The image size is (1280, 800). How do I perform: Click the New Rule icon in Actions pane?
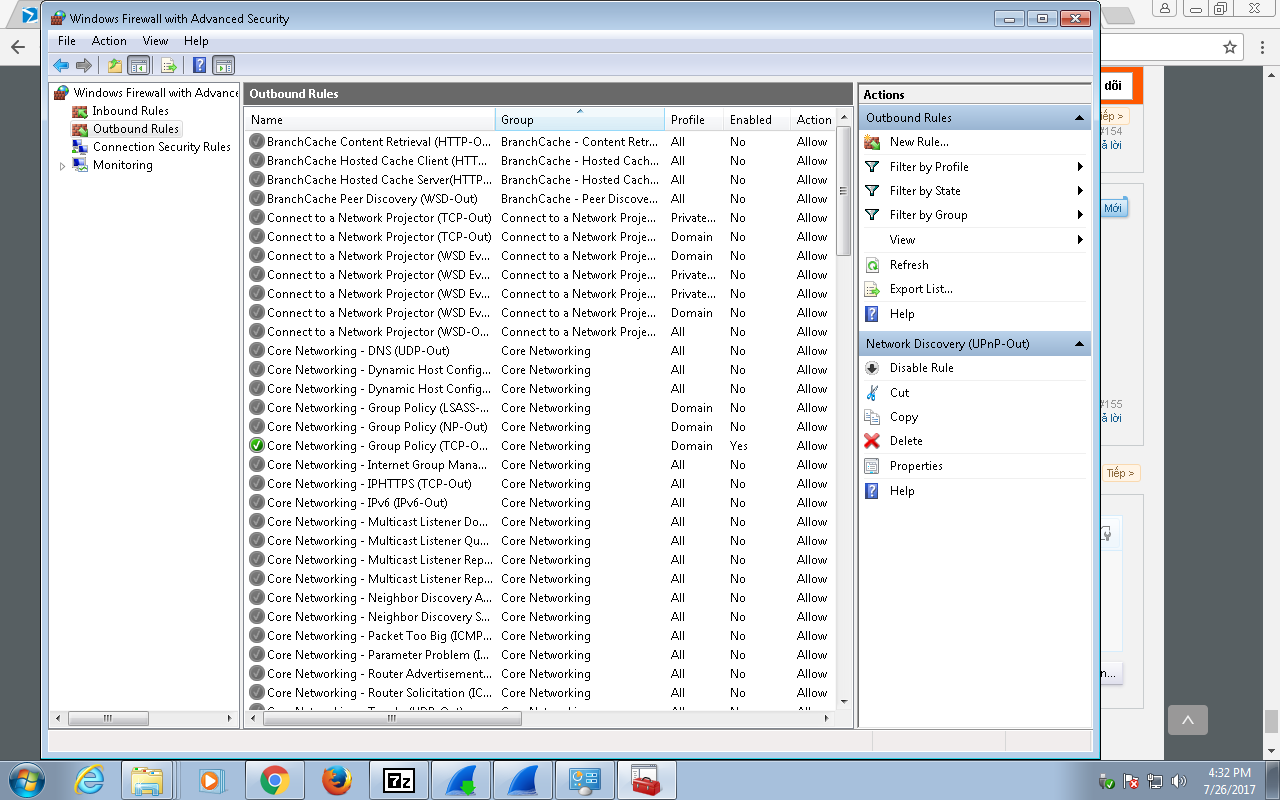(x=872, y=142)
